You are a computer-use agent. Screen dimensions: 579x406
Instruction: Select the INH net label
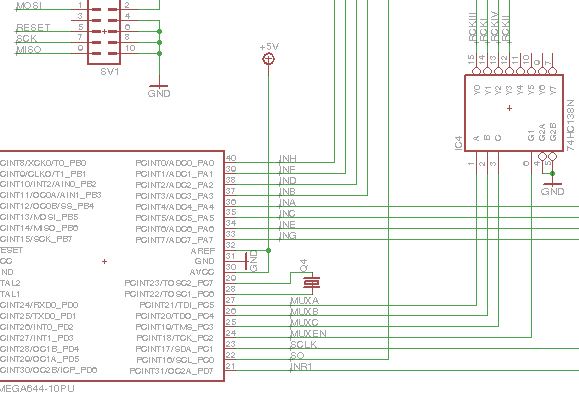(288, 158)
